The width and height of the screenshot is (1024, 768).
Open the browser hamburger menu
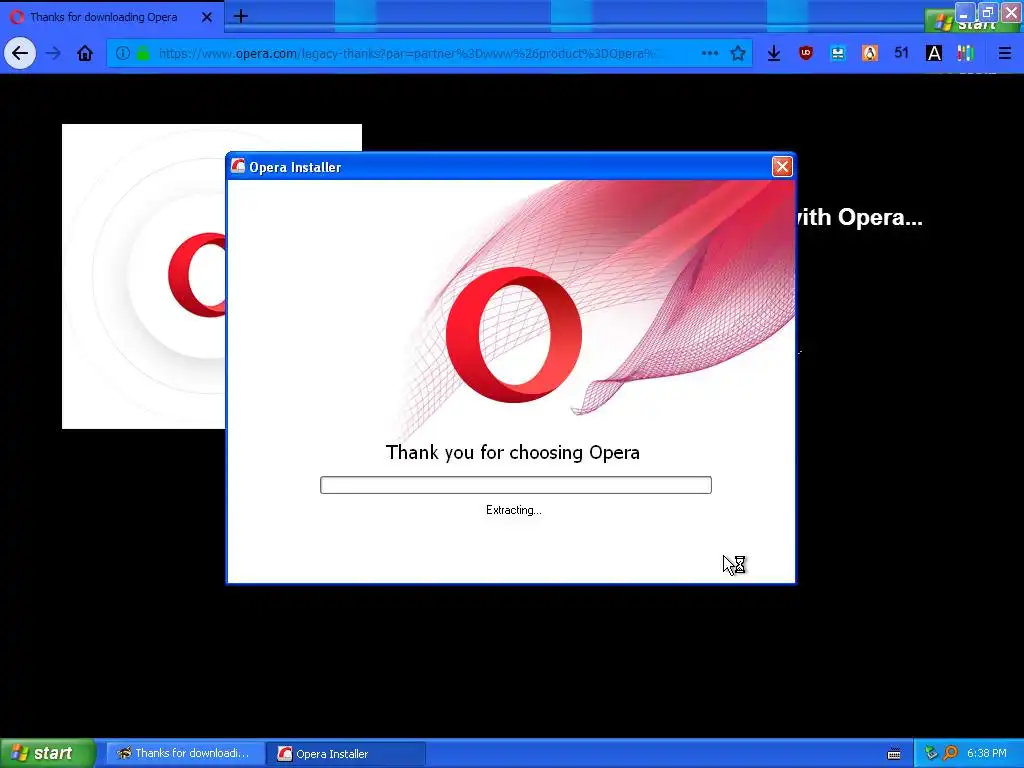(x=1005, y=53)
